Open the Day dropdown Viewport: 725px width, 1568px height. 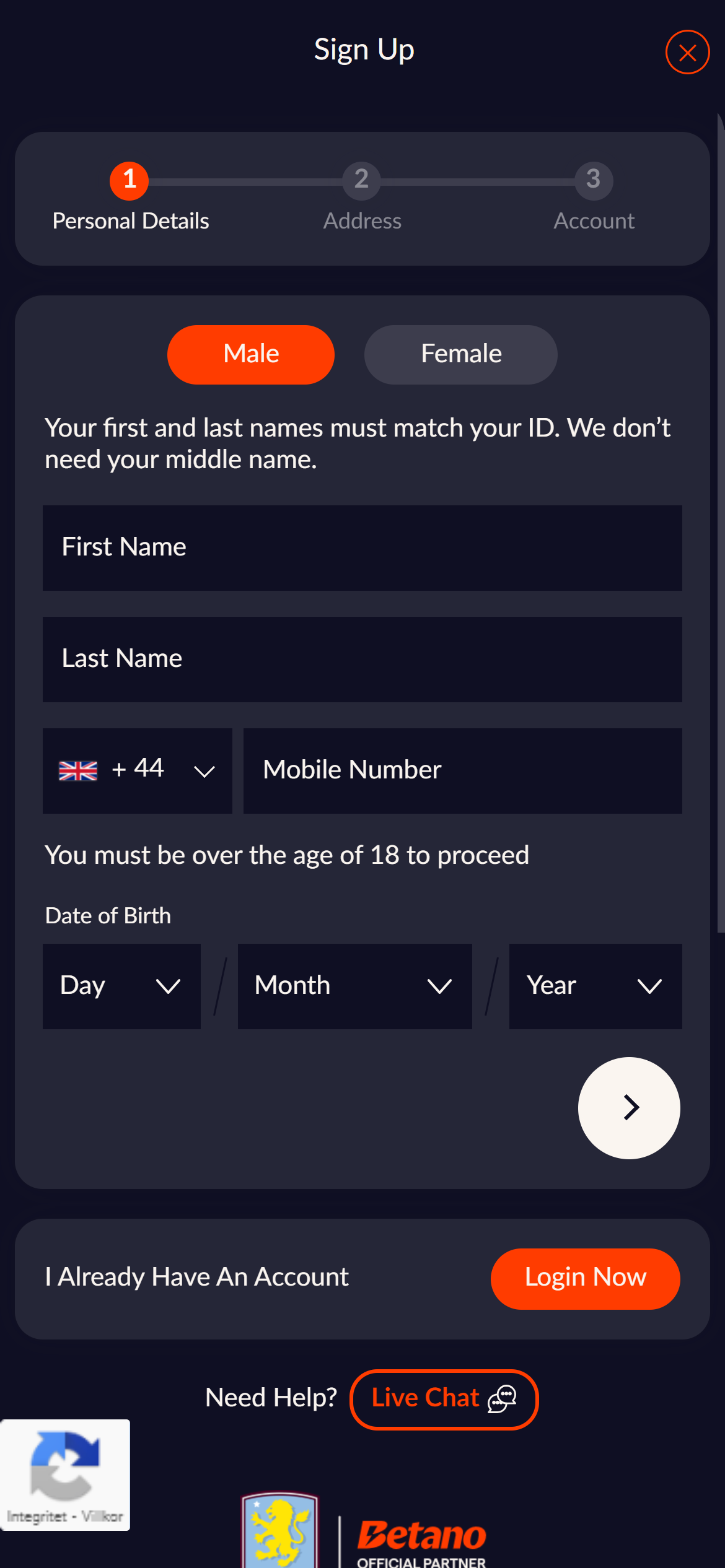click(121, 986)
